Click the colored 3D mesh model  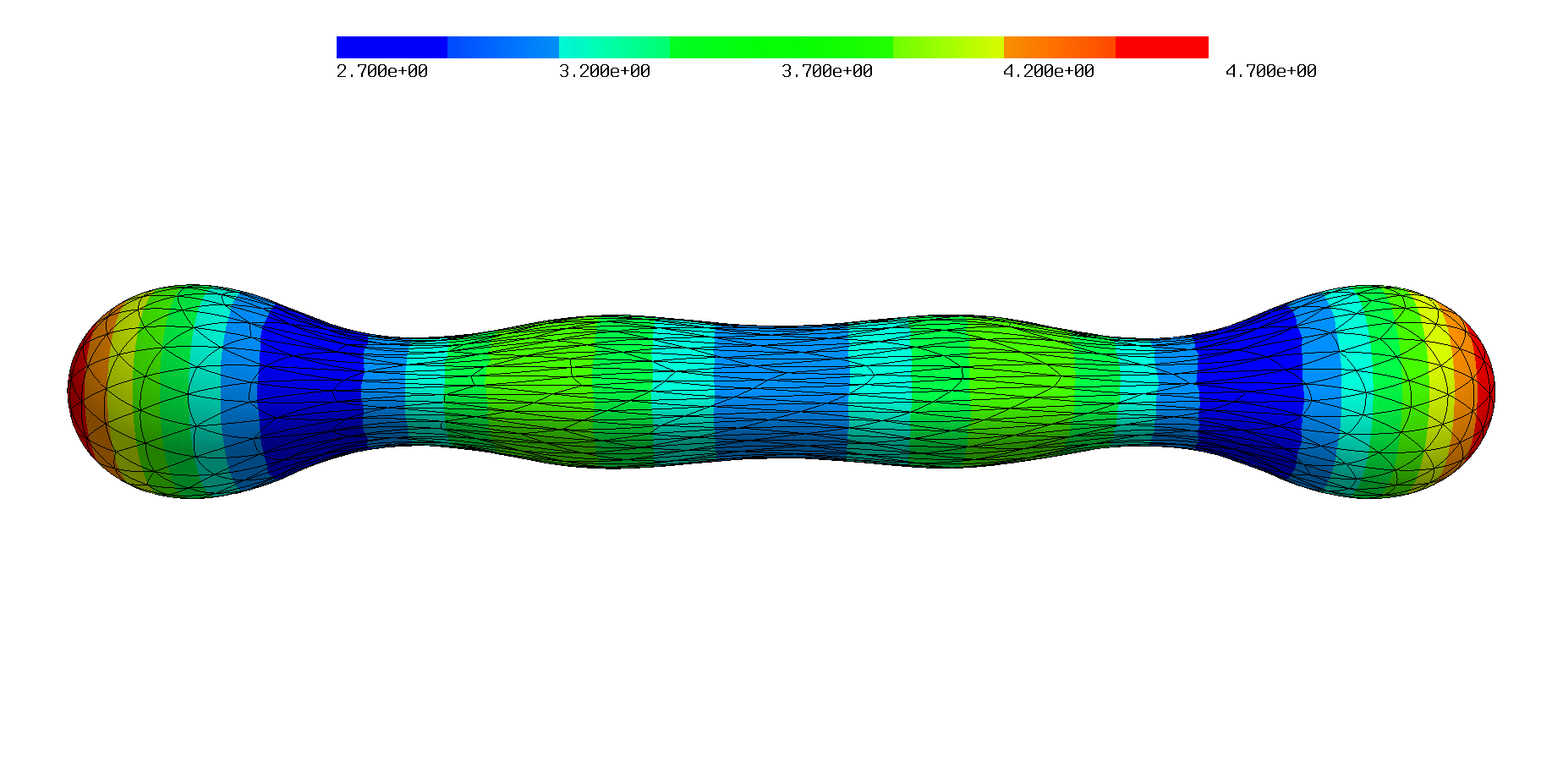[781, 392]
